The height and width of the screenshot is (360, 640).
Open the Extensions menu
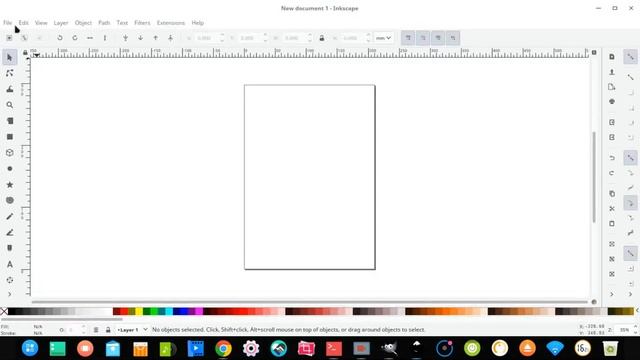coord(171,23)
